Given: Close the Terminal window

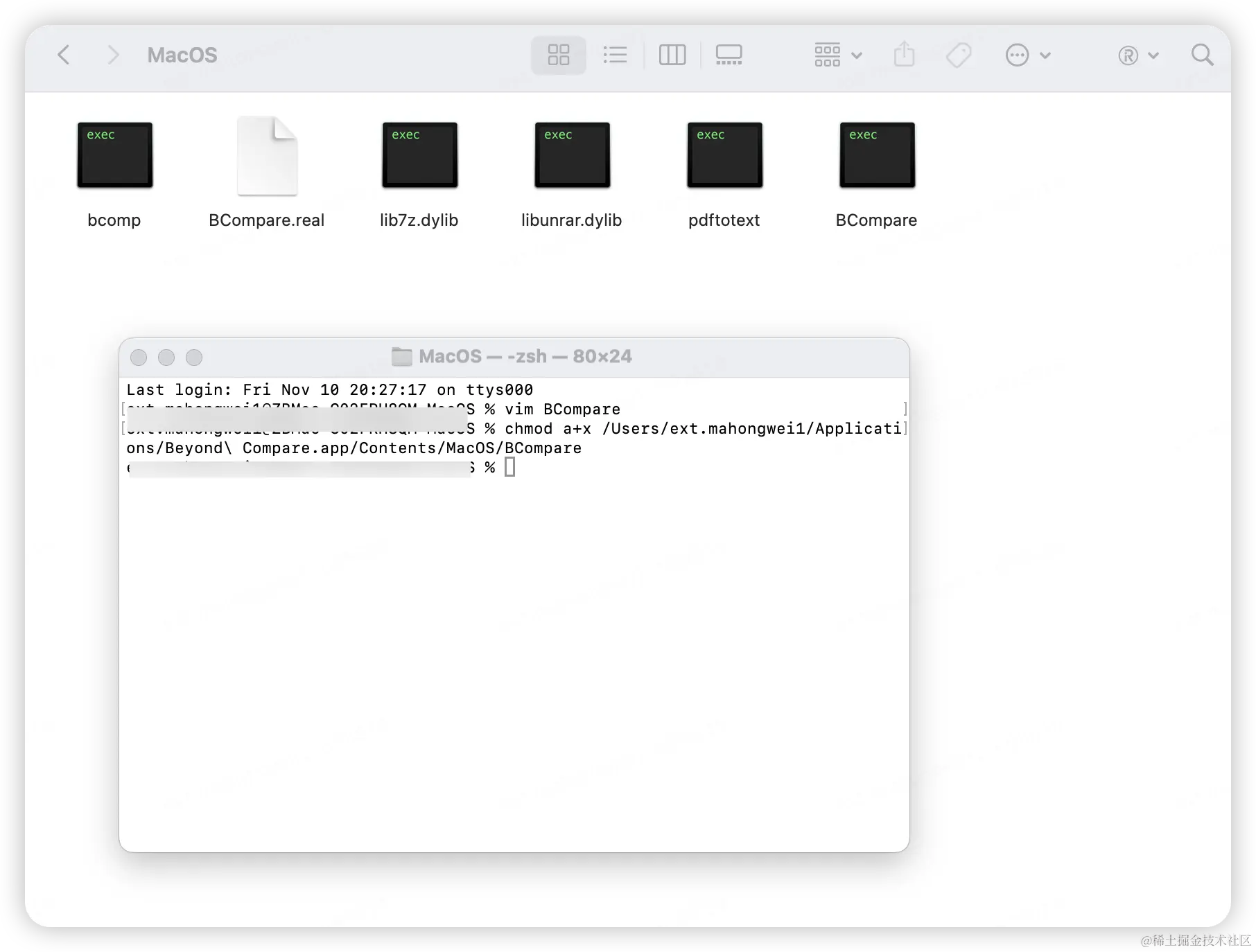Looking at the screenshot, I should tap(139, 358).
